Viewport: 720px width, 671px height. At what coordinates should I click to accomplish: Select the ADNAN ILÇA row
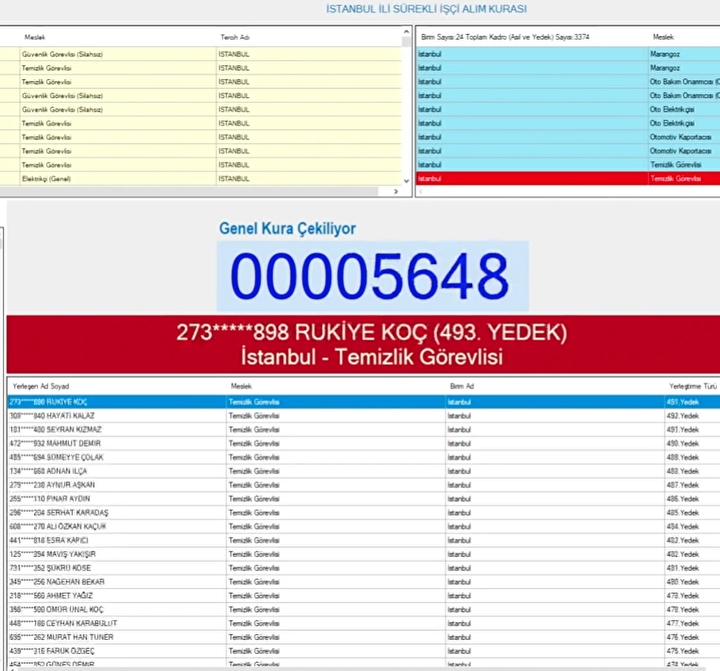click(x=364, y=471)
